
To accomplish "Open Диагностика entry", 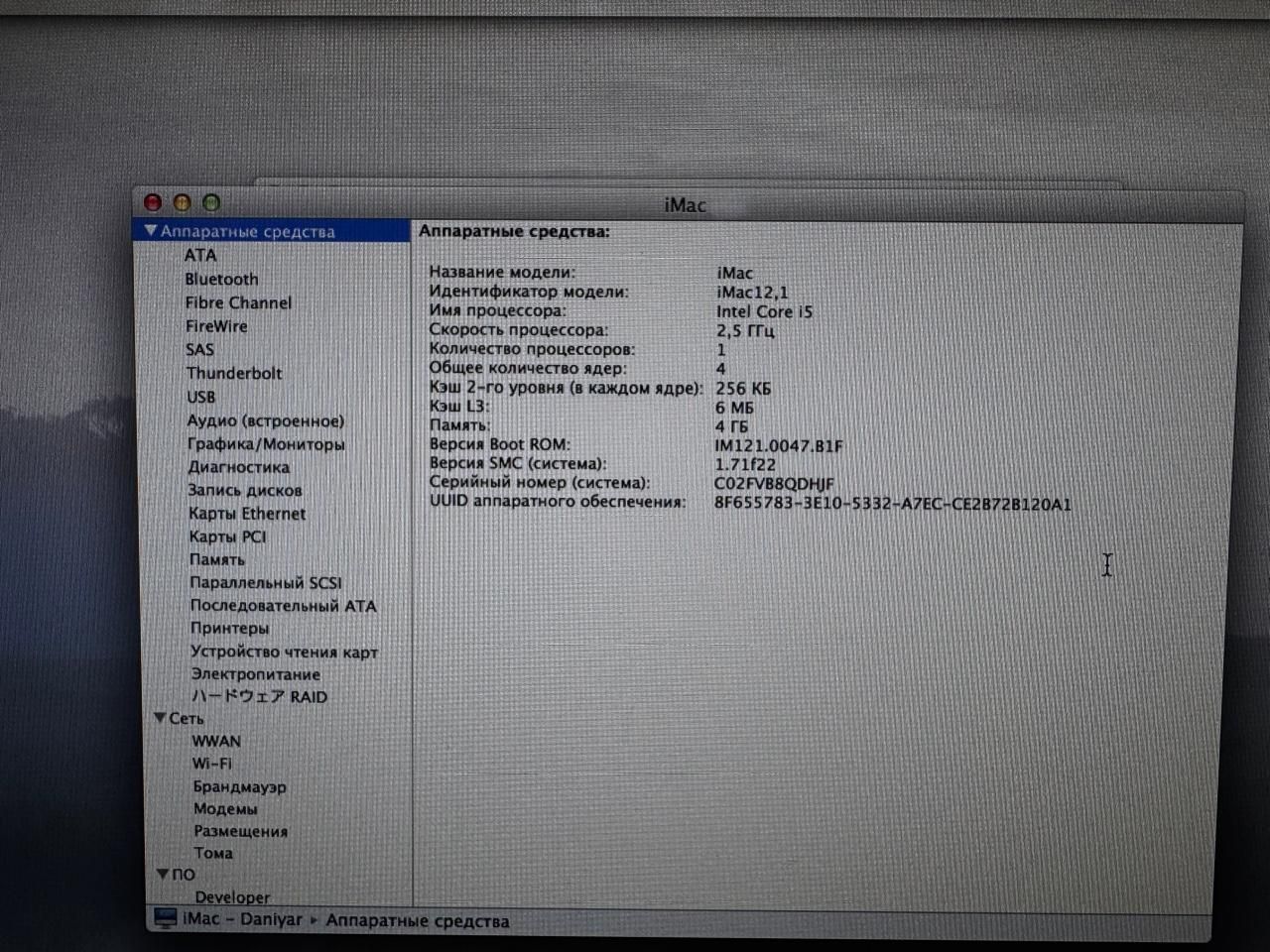I will click(x=238, y=467).
